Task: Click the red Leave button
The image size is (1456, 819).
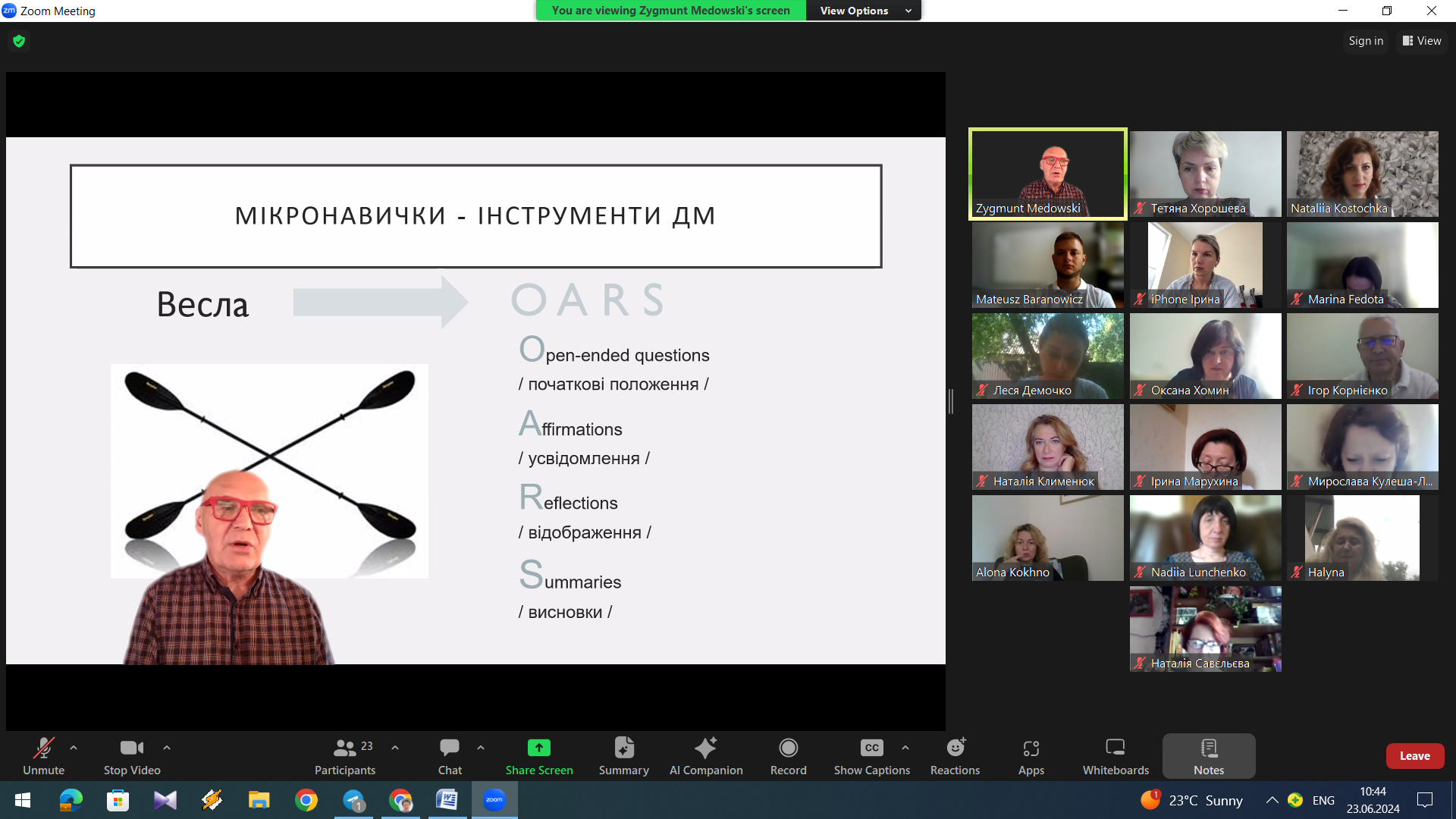Action: [x=1414, y=756]
